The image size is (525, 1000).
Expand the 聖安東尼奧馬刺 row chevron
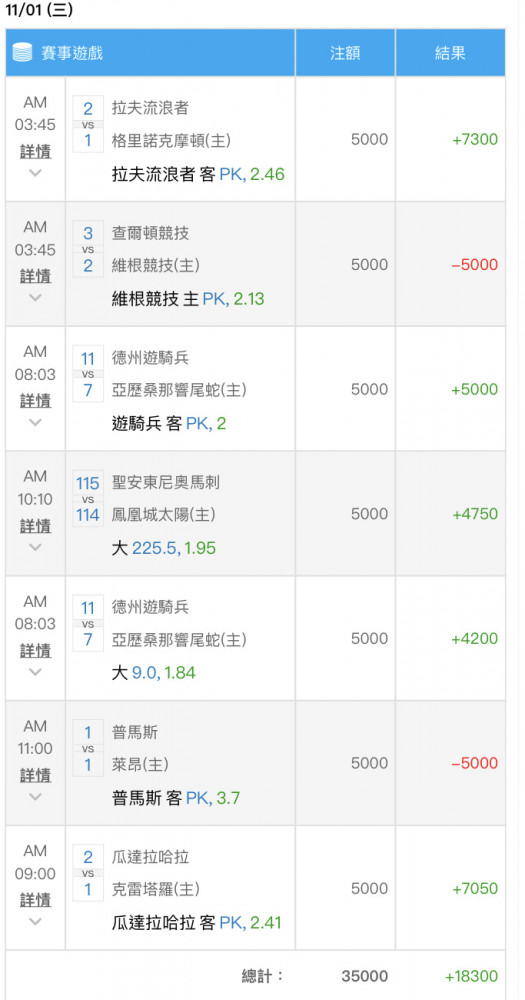click(36, 547)
